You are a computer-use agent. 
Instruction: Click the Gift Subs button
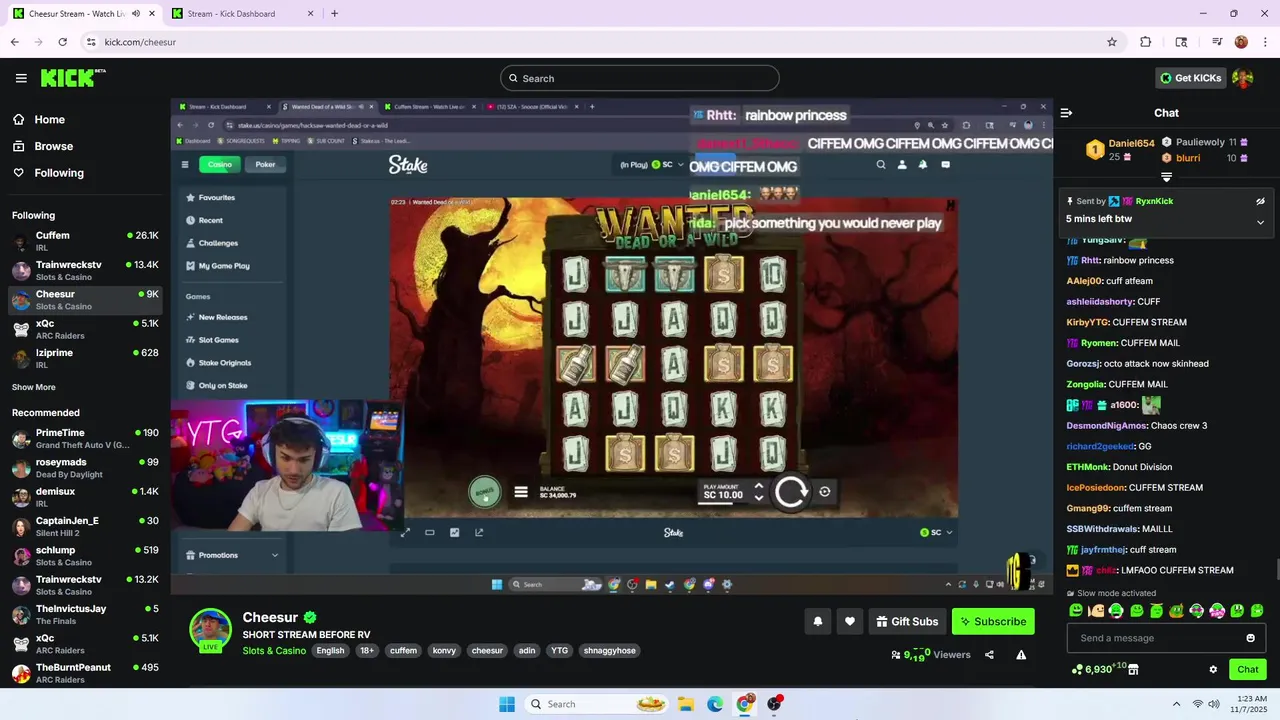pyautogui.click(x=907, y=621)
